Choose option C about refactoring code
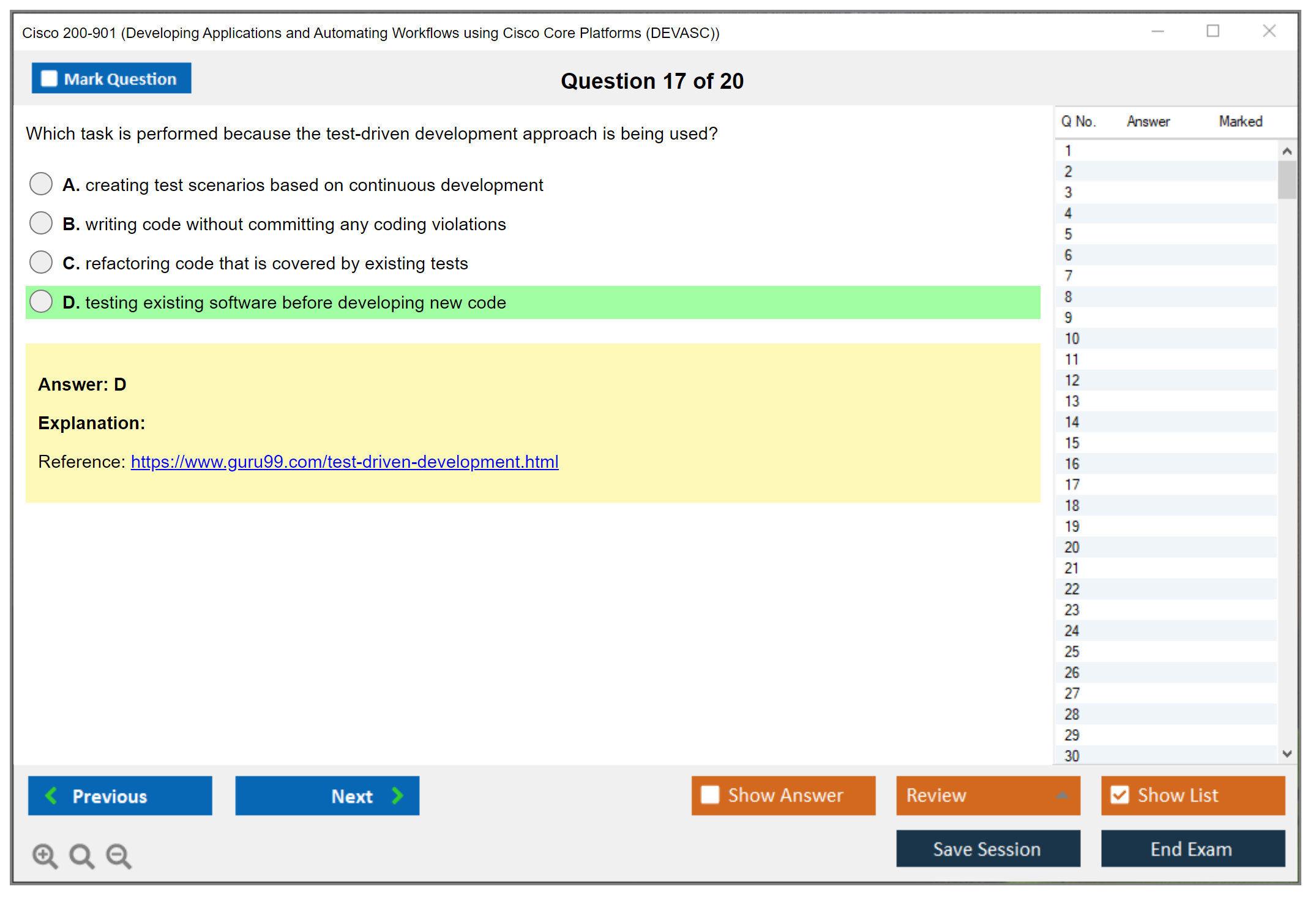1316x900 pixels. (41, 262)
